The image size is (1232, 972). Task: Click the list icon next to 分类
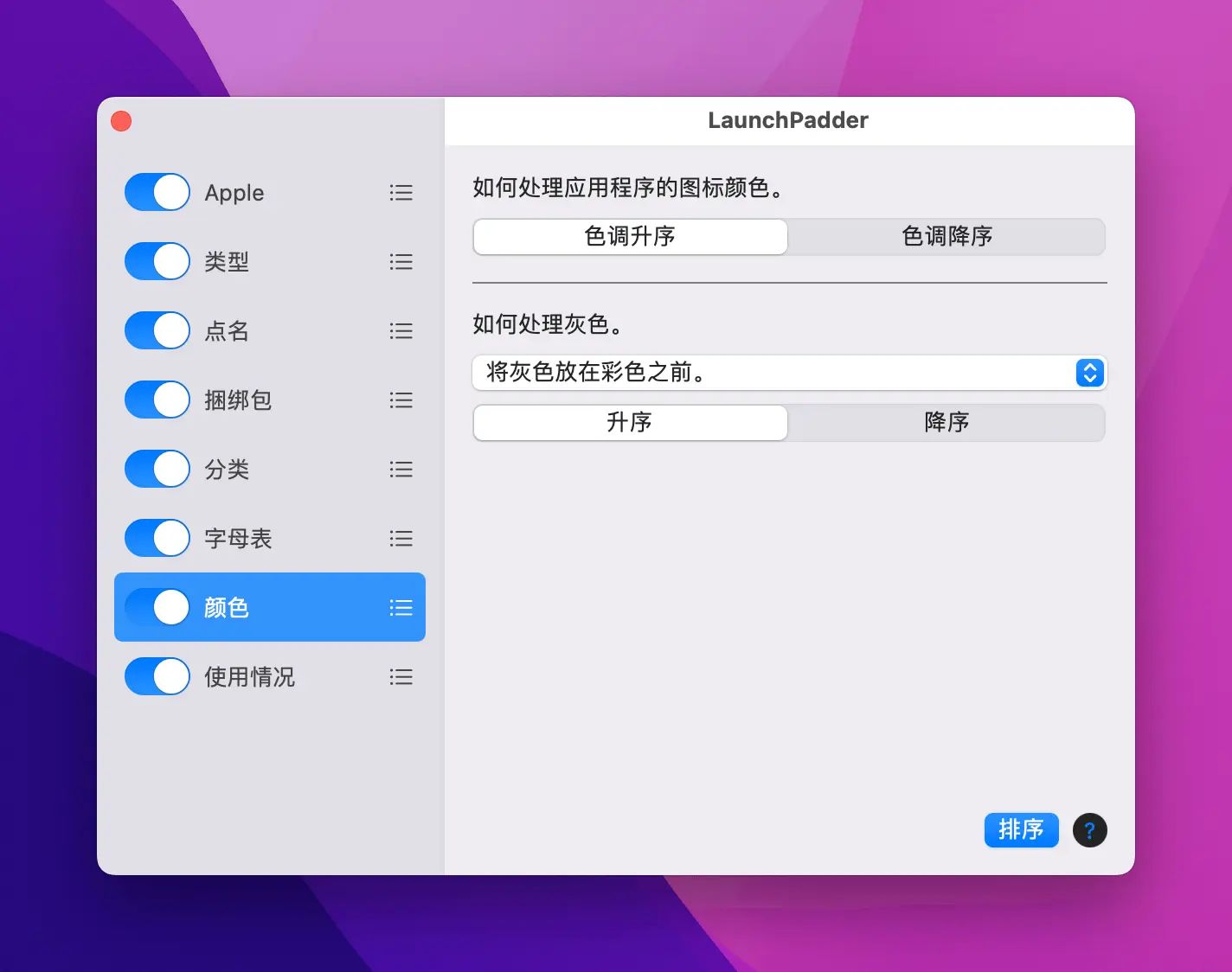[401, 470]
